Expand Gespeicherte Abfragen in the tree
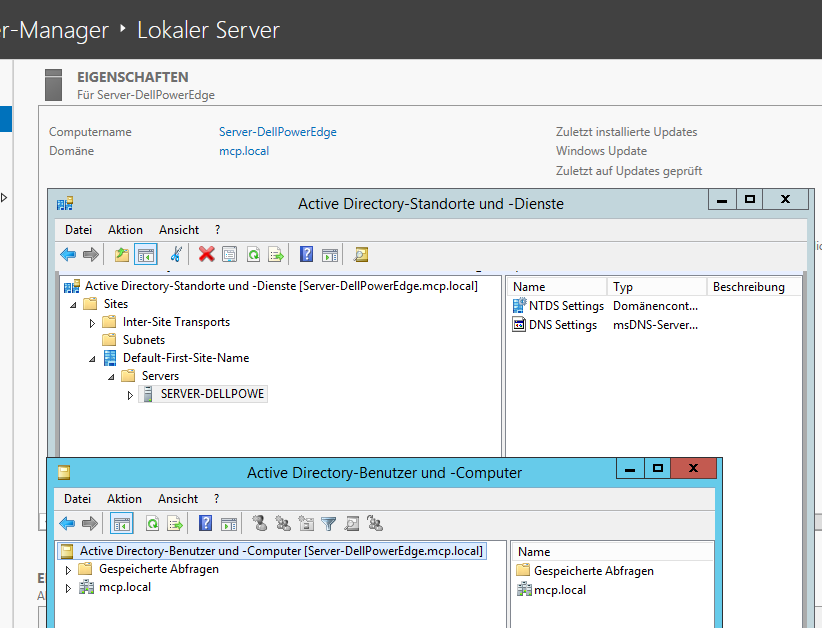Screen dimensions: 822x629 tap(68, 570)
